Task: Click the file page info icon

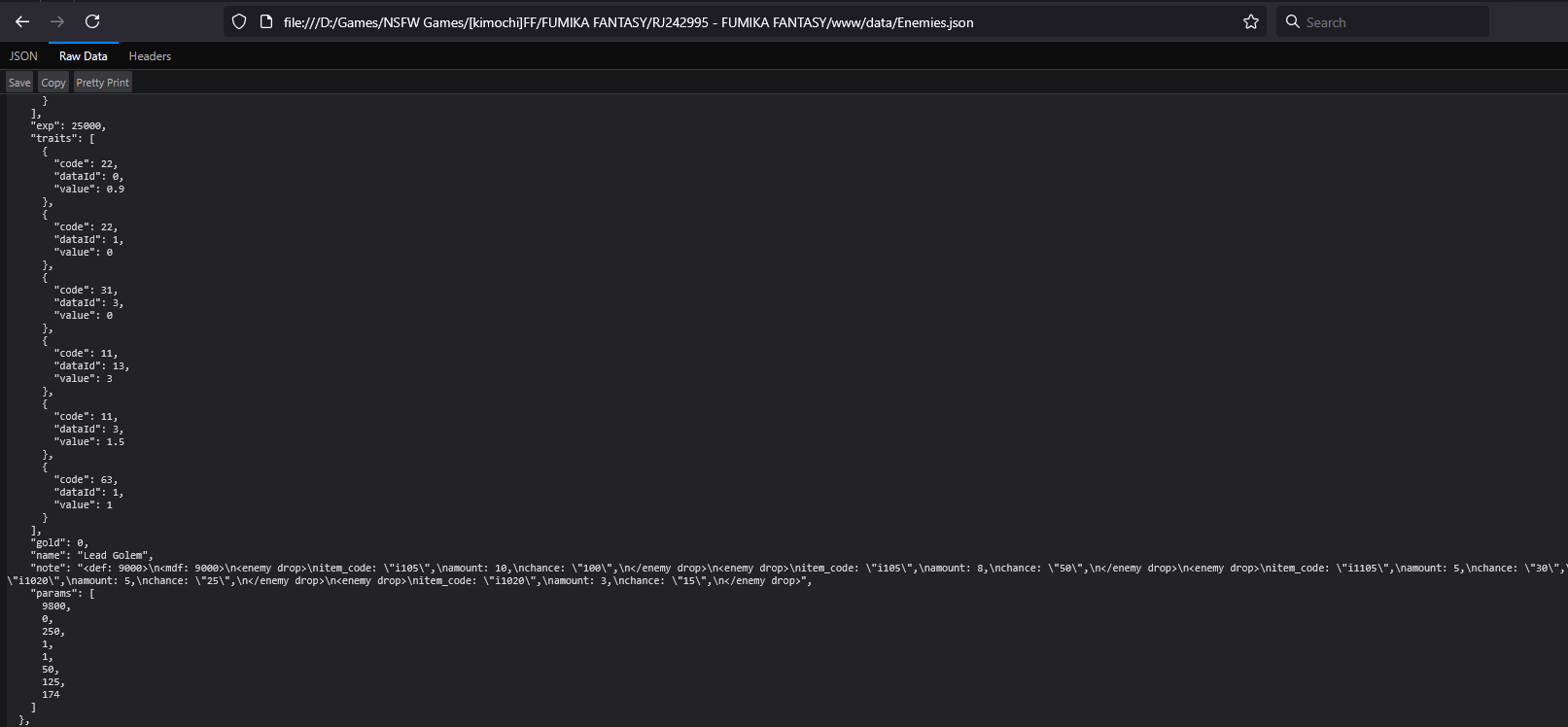Action: point(266,21)
